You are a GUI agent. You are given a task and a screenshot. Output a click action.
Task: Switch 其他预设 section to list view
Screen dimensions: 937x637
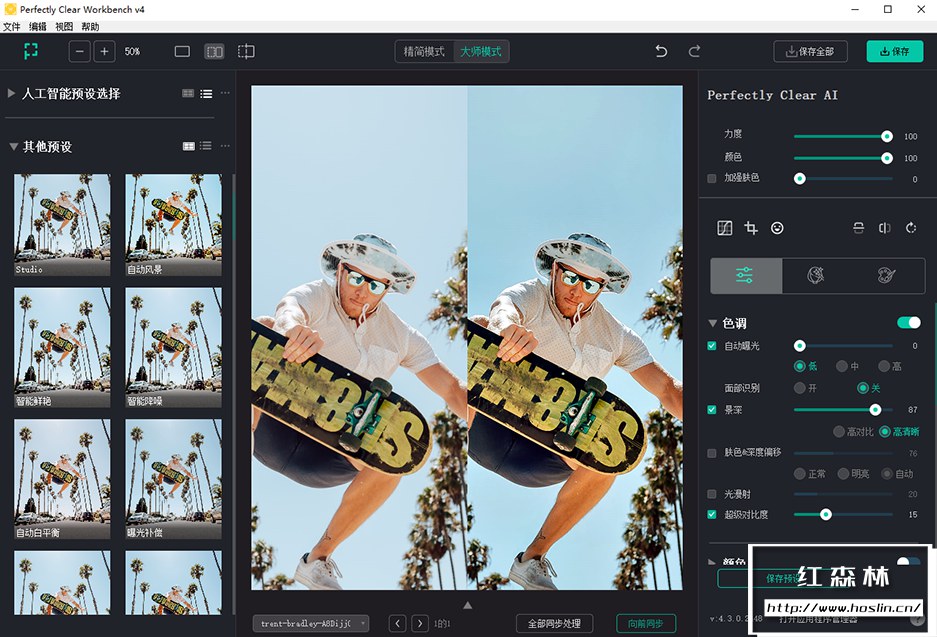[x=206, y=145]
